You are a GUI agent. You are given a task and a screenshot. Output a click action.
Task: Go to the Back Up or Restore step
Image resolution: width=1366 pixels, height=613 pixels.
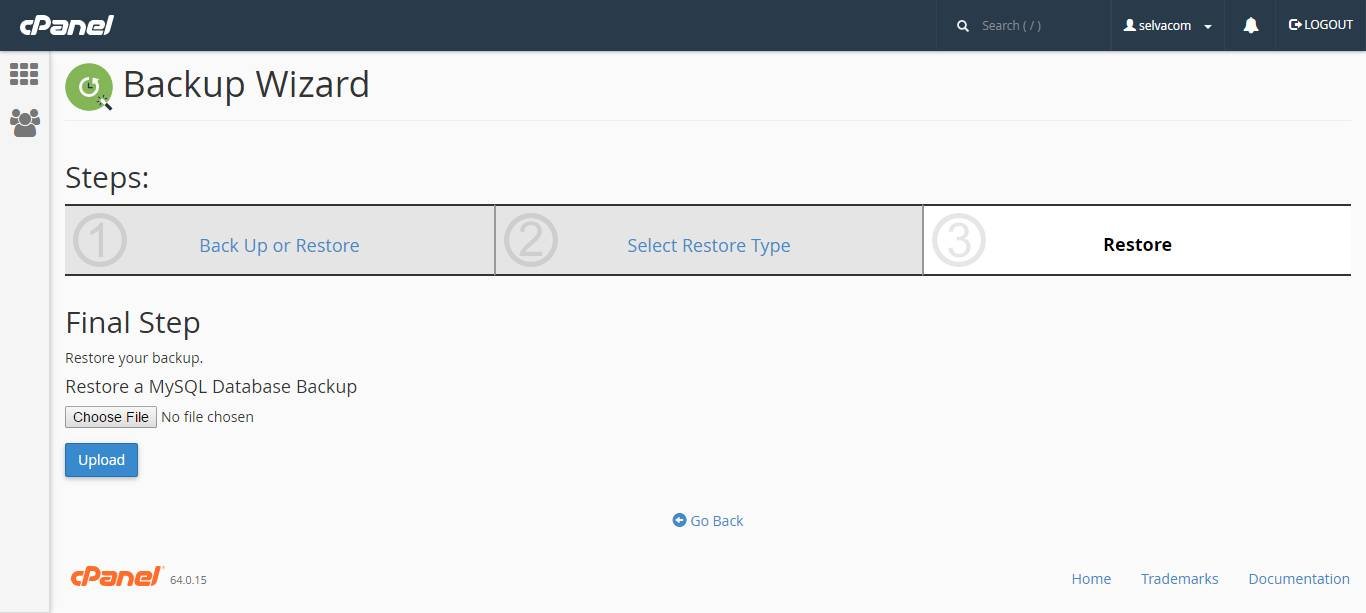click(279, 245)
